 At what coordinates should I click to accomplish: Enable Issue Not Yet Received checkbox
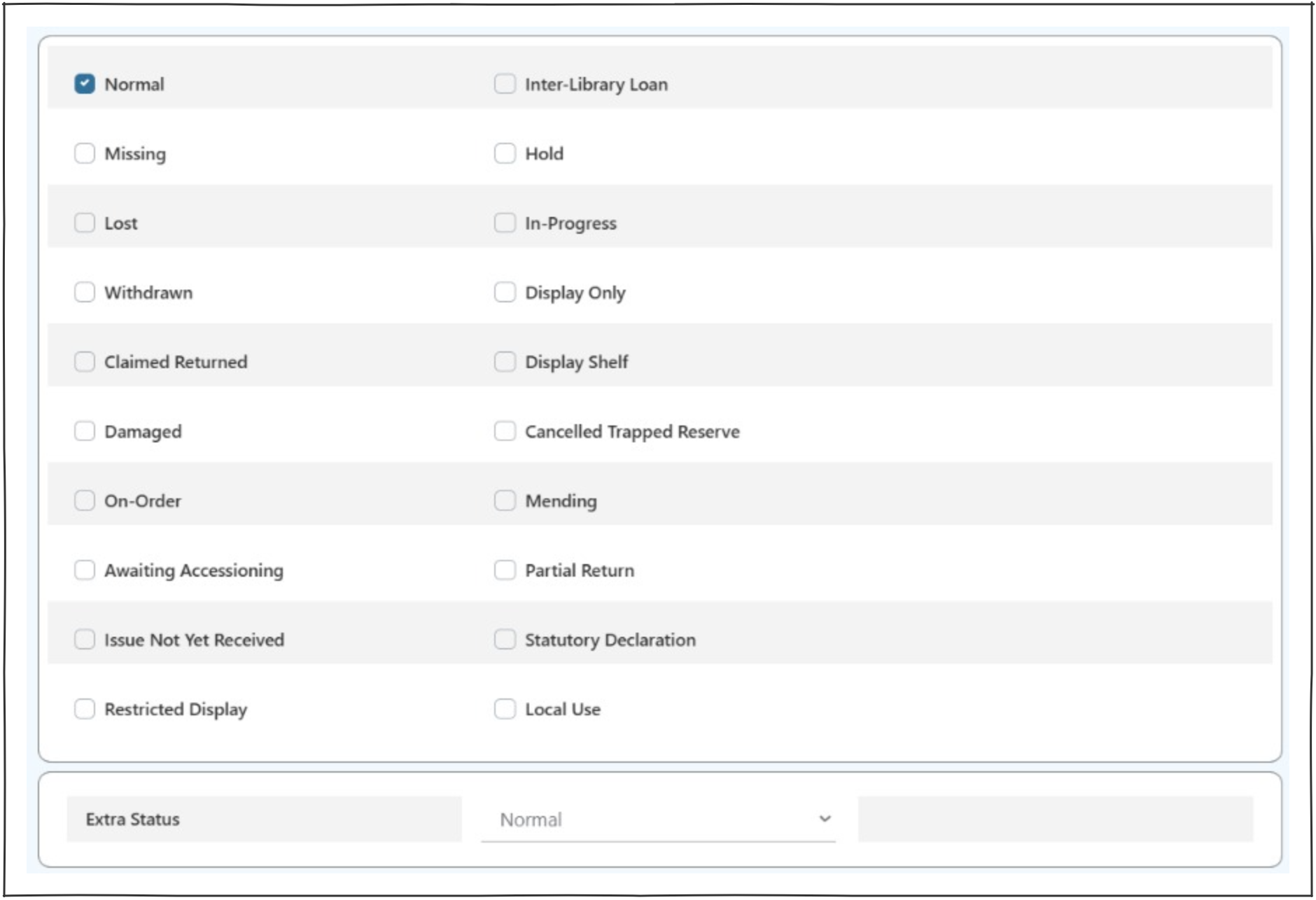click(85, 639)
